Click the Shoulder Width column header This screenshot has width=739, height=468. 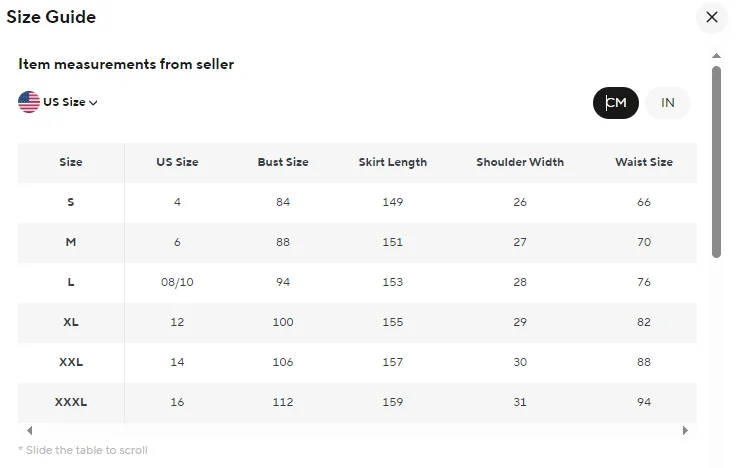click(520, 162)
